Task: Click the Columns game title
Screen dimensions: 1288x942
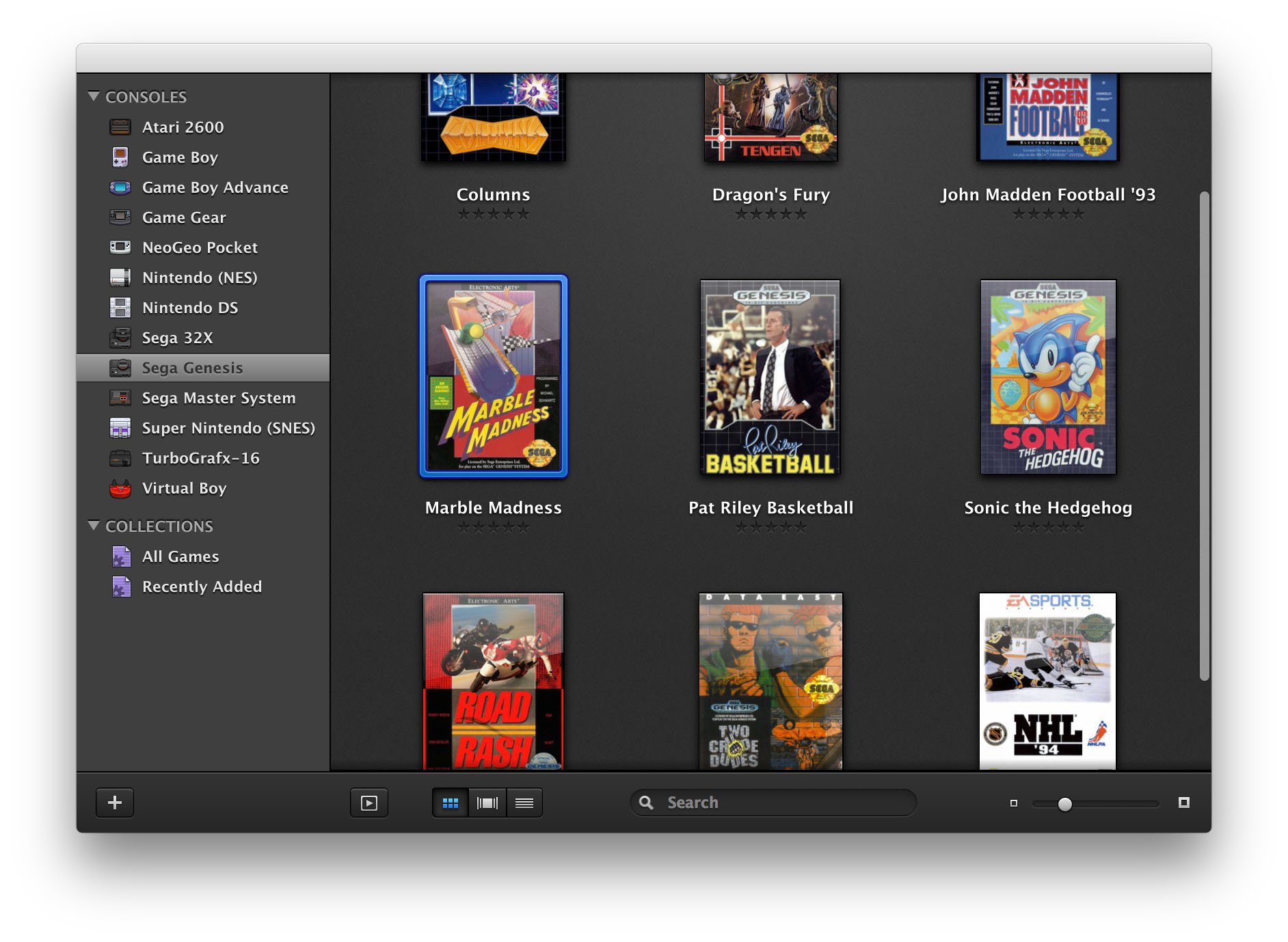Action: pos(494,195)
